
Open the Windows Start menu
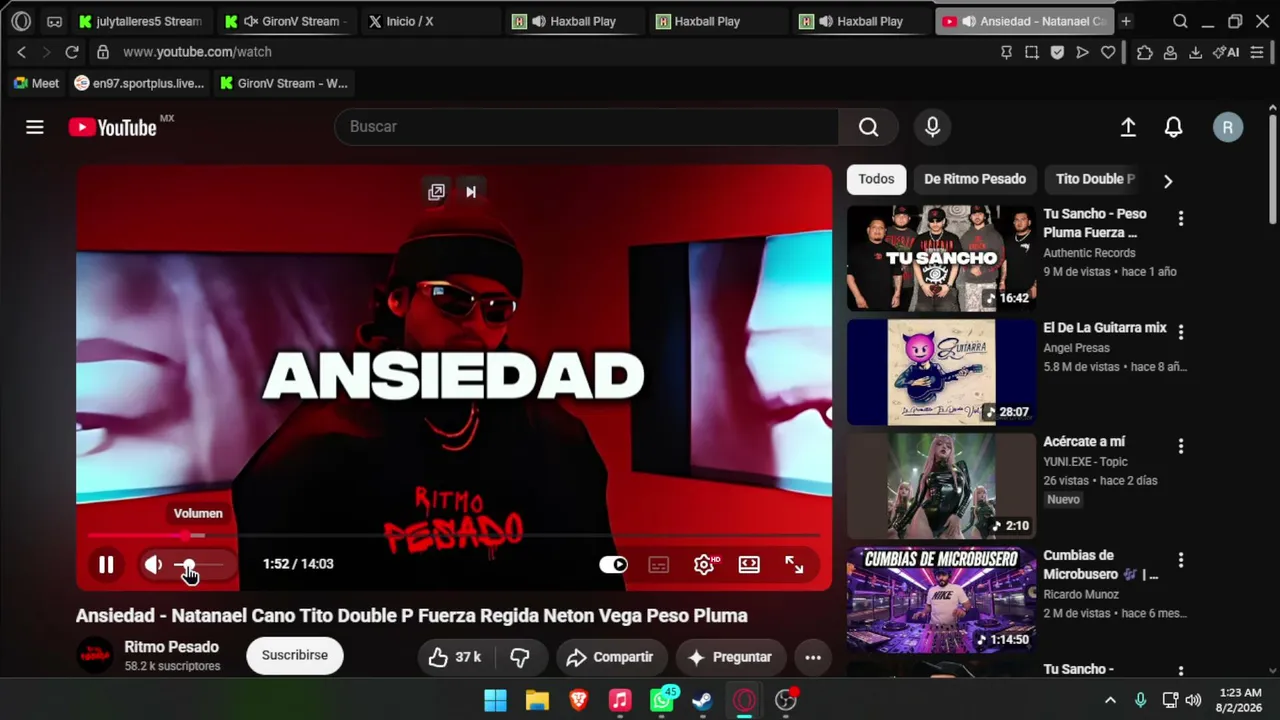495,700
